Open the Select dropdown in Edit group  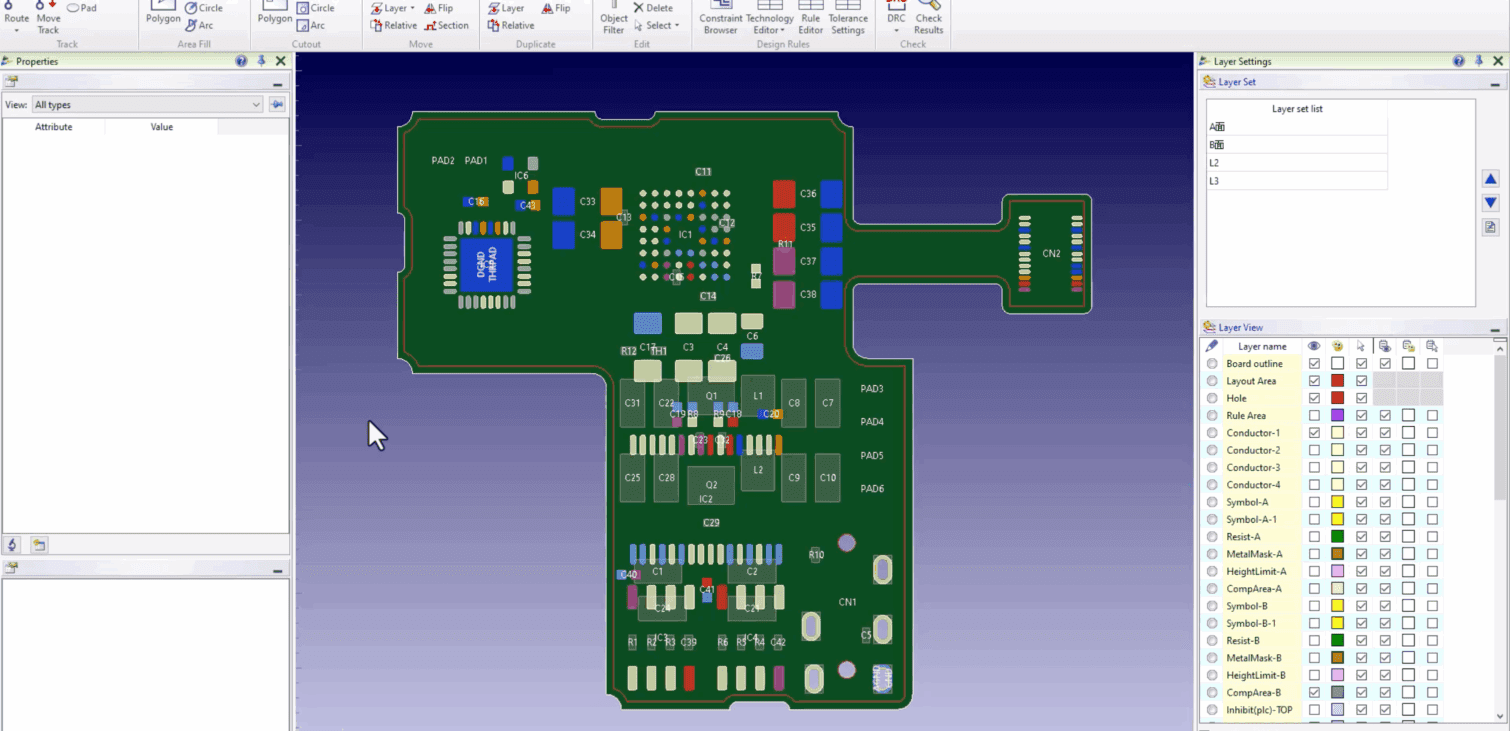661,25
